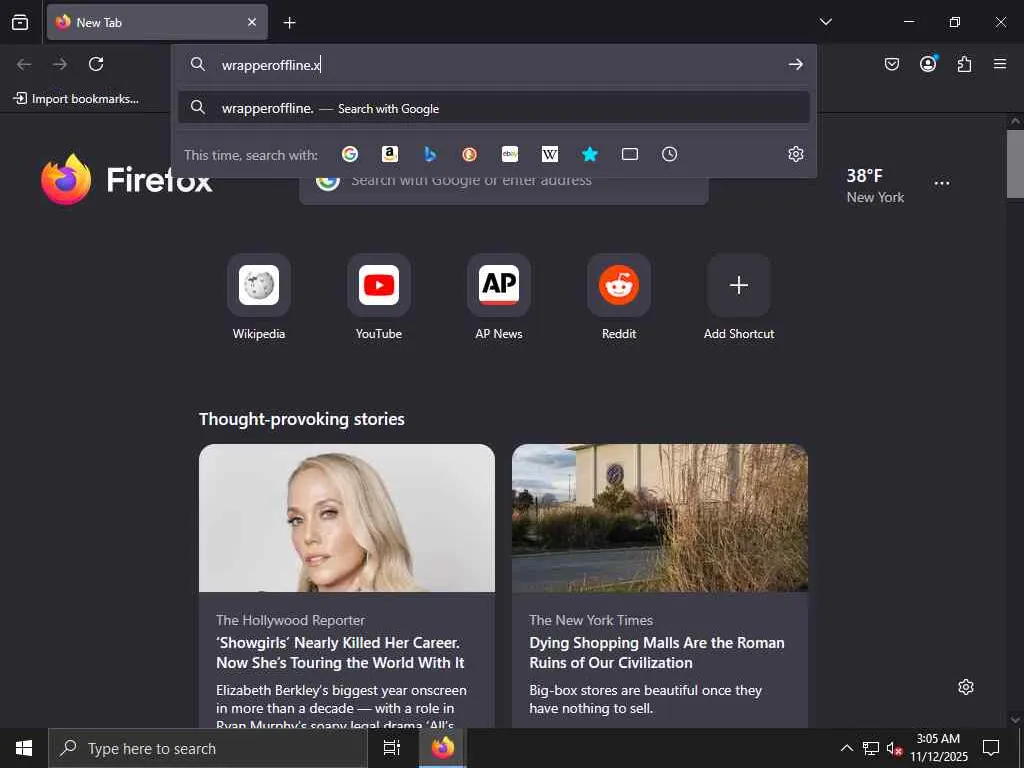Click Firefox icon in the taskbar
Screen dimensions: 1024x768
[443, 748]
